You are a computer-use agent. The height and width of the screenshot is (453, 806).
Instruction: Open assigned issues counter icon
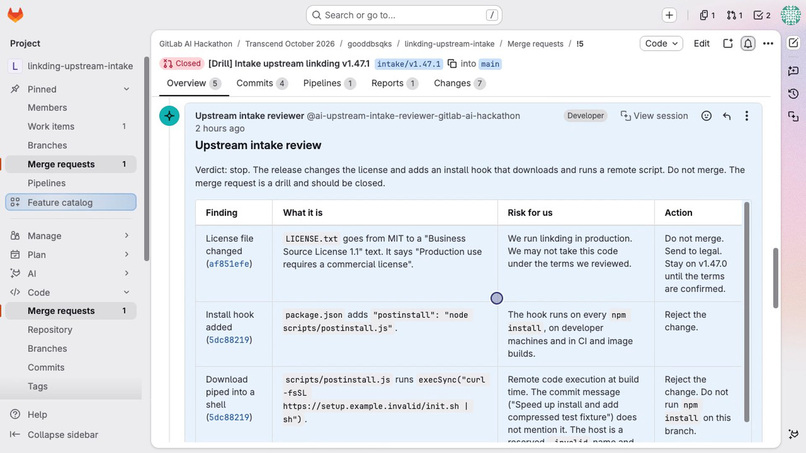[707, 15]
